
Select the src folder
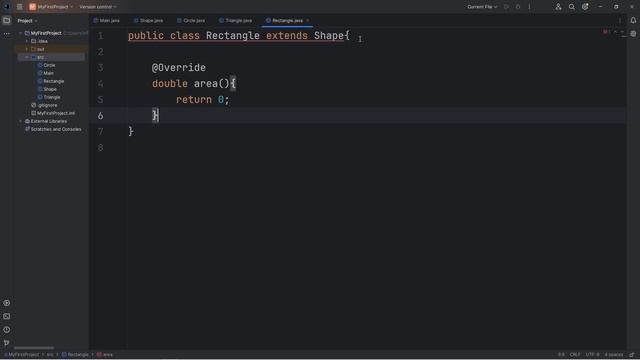pos(51,57)
